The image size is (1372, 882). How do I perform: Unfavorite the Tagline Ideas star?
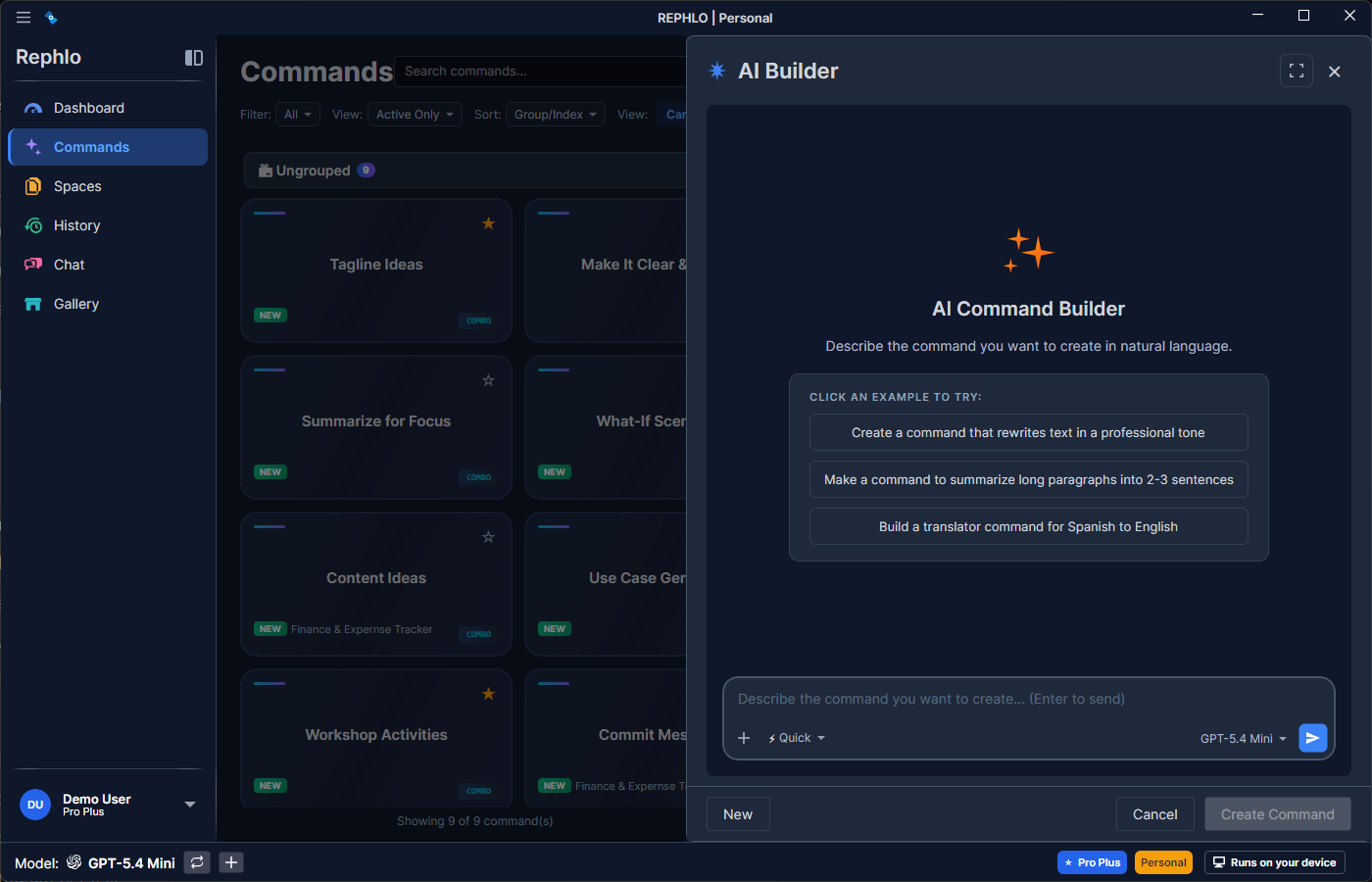click(488, 223)
